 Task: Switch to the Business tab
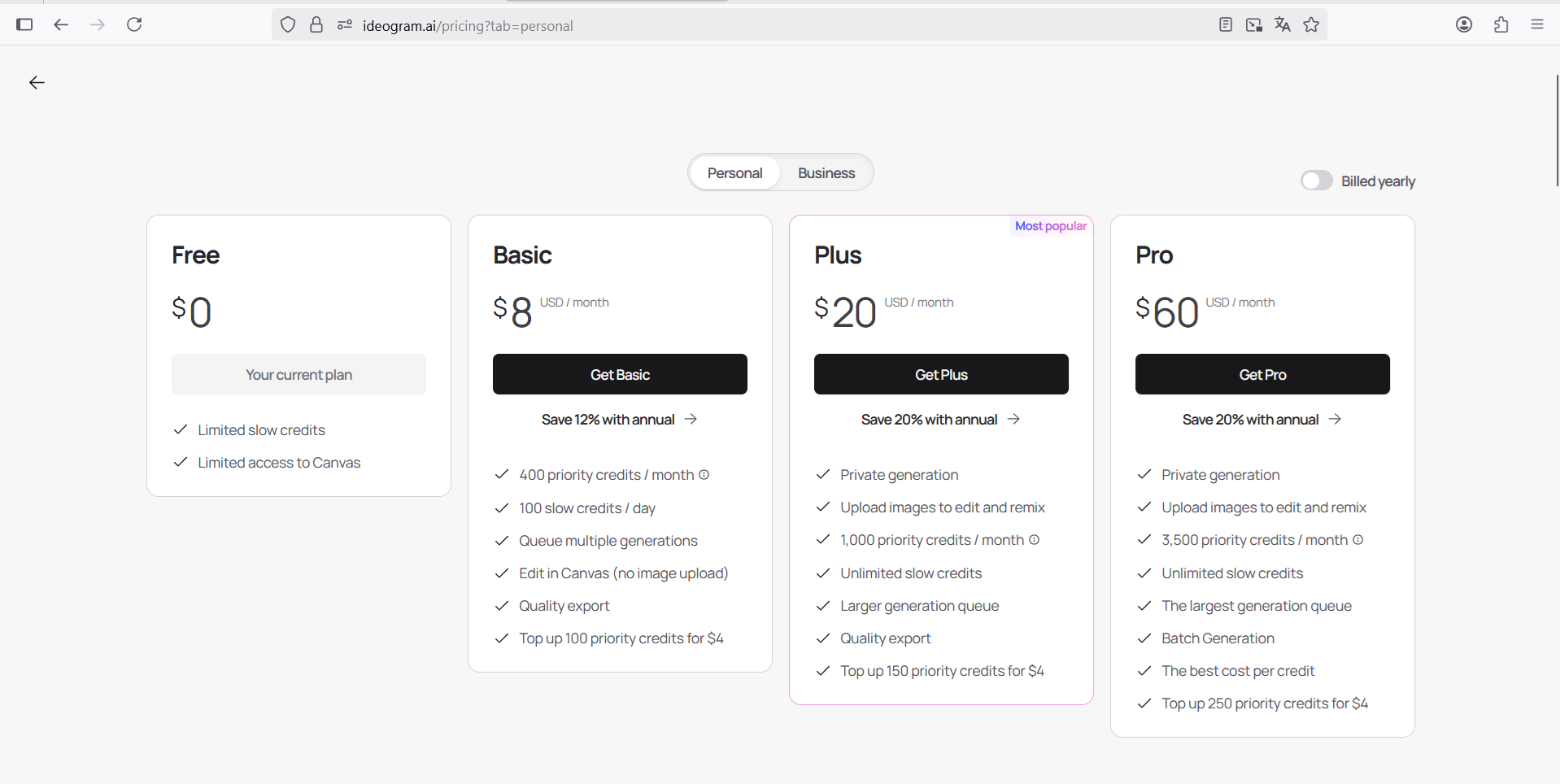point(826,173)
